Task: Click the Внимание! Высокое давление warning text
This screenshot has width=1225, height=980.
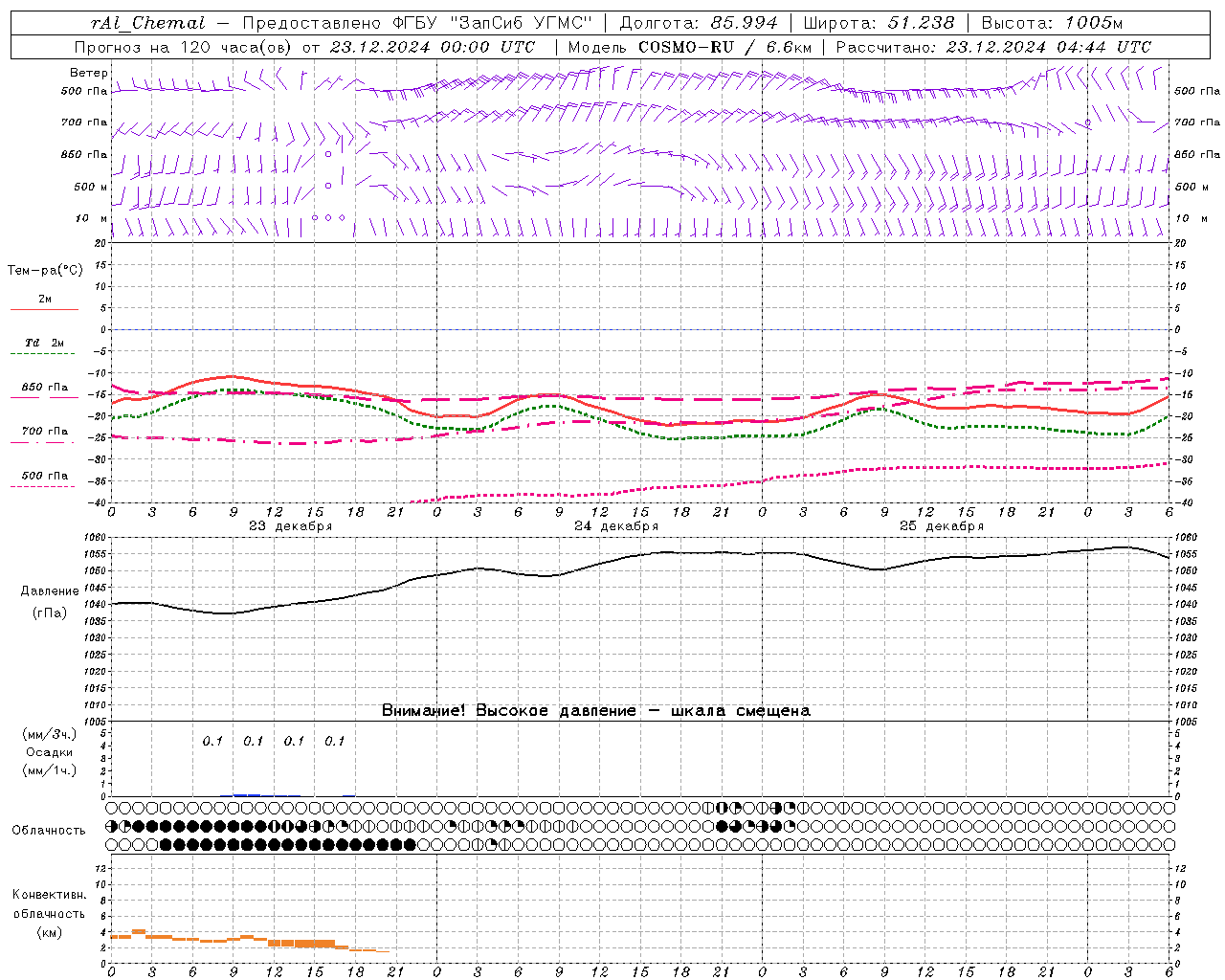Action: 596,710
